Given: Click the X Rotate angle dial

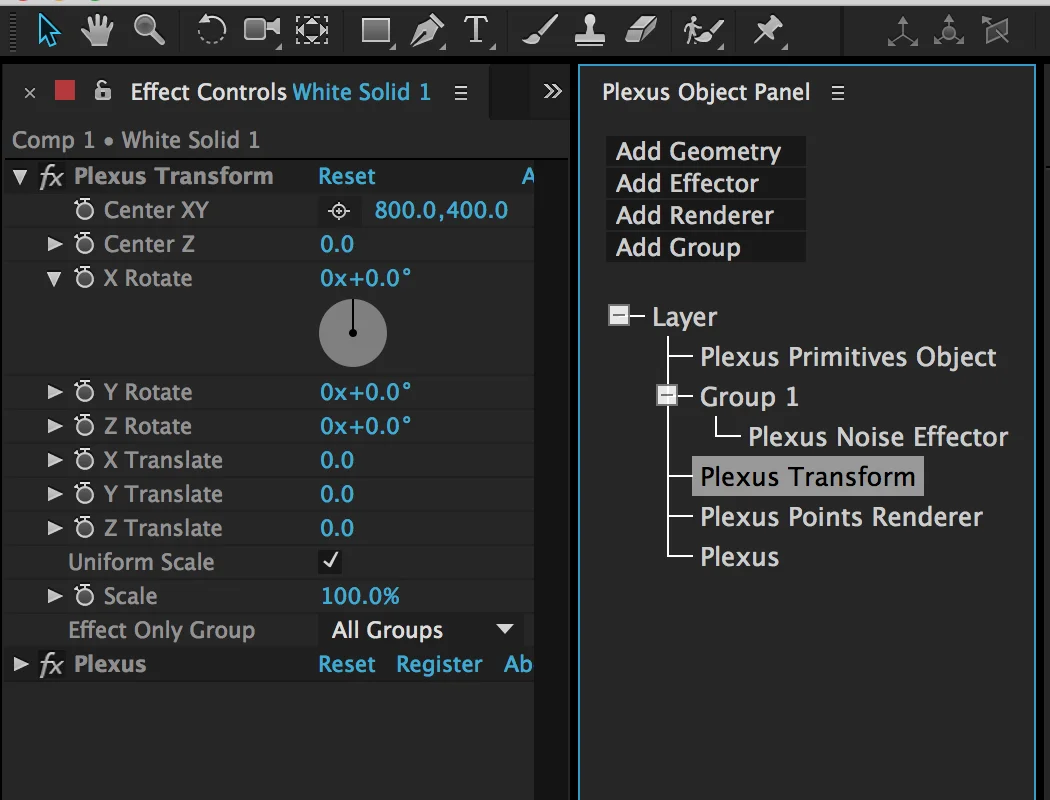Looking at the screenshot, I should 352,333.
